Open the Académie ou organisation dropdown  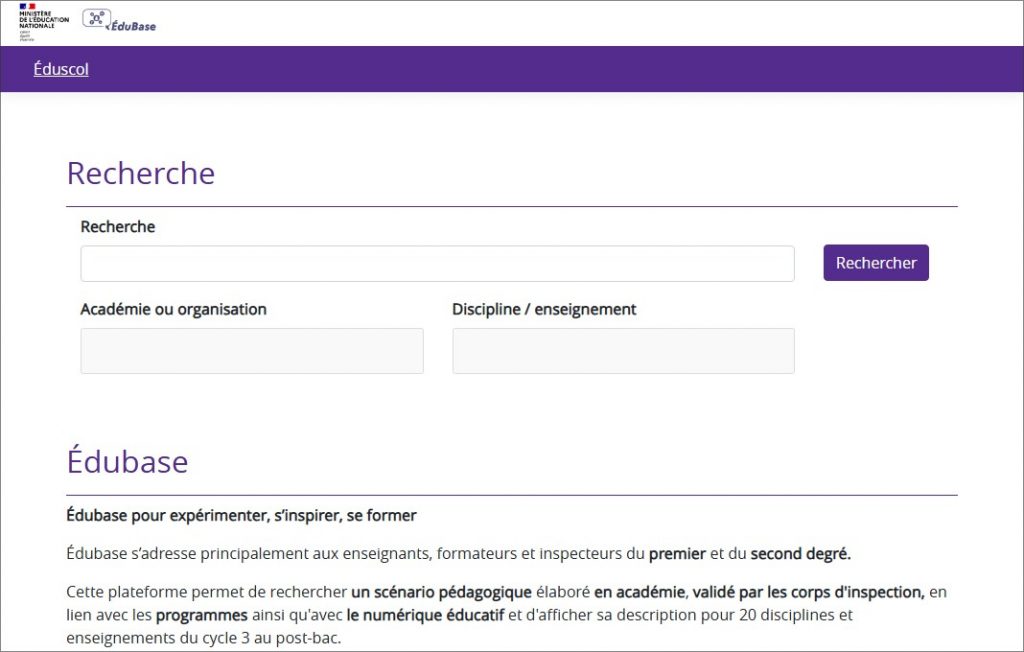click(252, 351)
